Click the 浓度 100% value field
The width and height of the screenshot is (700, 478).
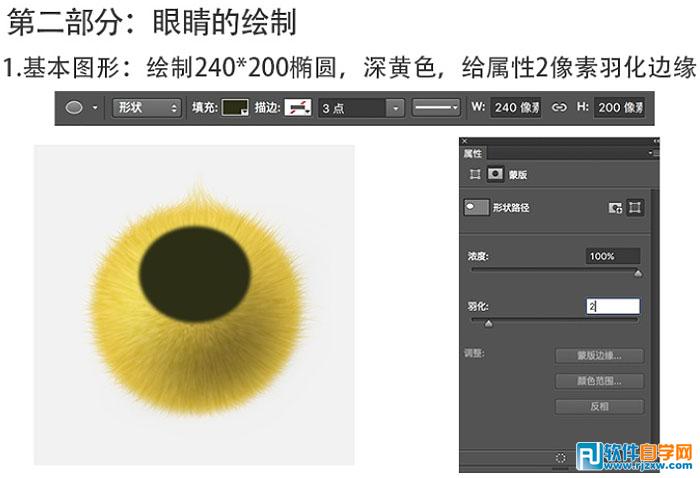click(612, 256)
